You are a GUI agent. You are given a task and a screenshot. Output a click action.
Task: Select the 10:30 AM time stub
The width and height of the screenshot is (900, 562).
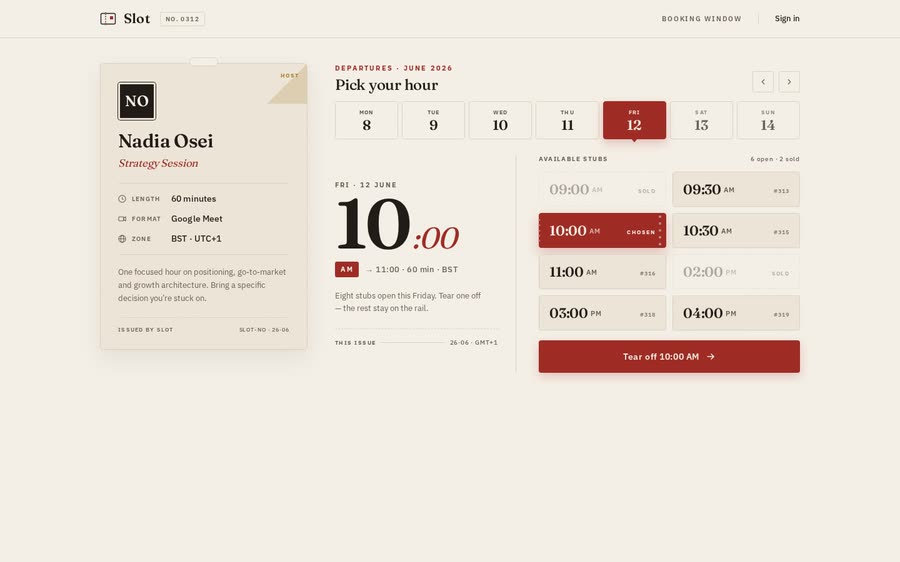(x=736, y=231)
